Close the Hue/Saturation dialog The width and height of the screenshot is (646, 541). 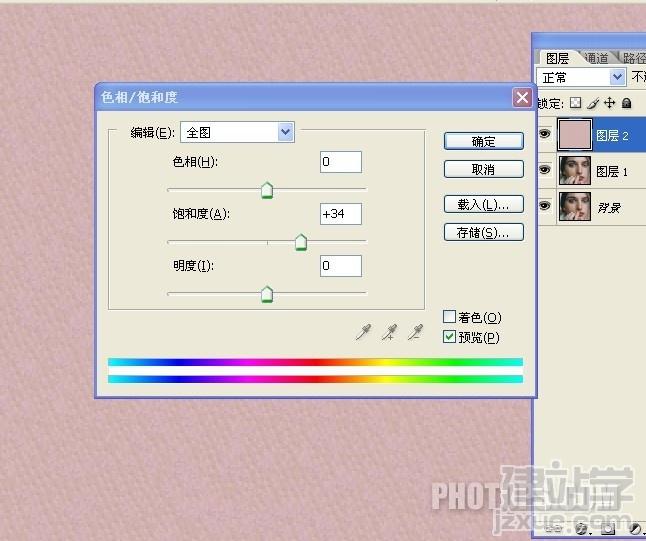[x=522, y=98]
